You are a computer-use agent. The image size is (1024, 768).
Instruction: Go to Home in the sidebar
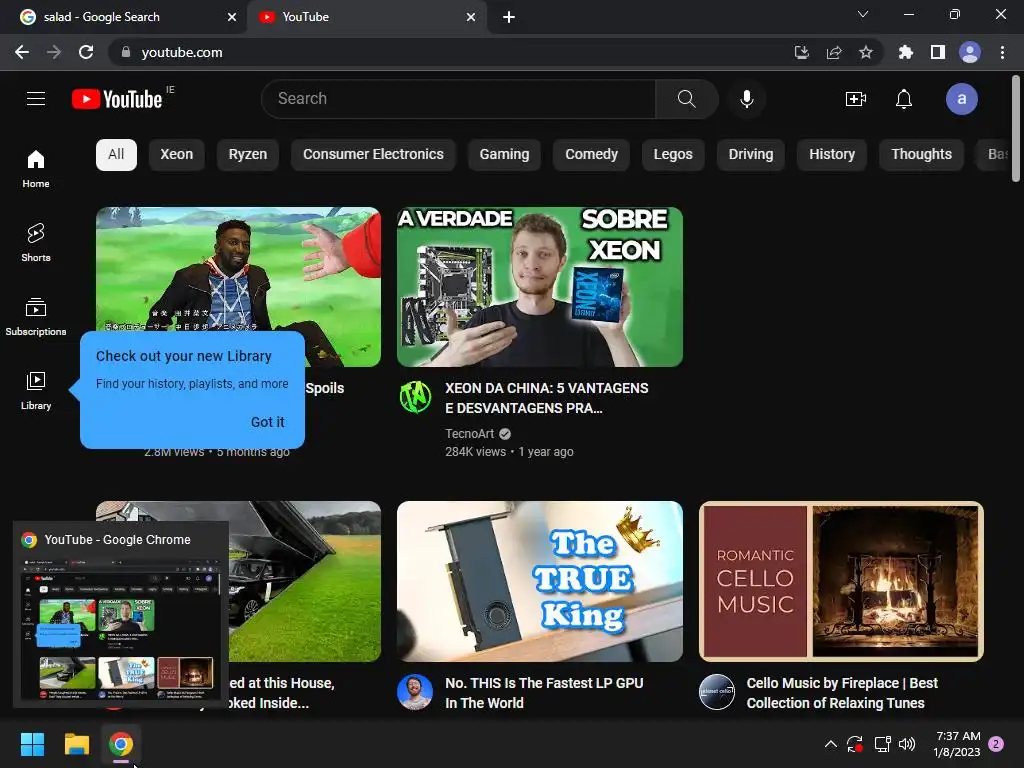(x=36, y=168)
